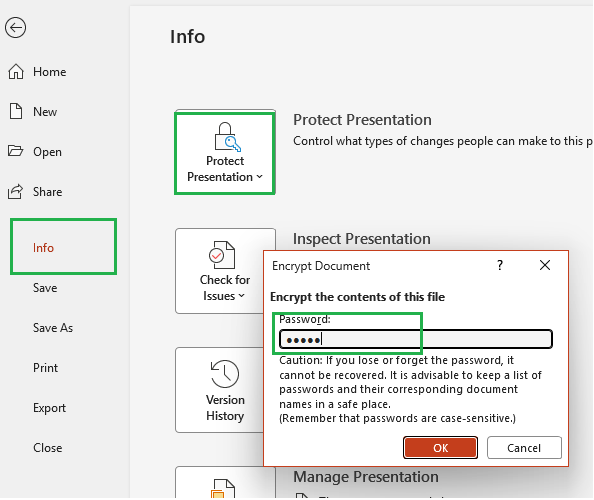Confirm encryption with the OK button
This screenshot has height=500, width=594.
(440, 448)
